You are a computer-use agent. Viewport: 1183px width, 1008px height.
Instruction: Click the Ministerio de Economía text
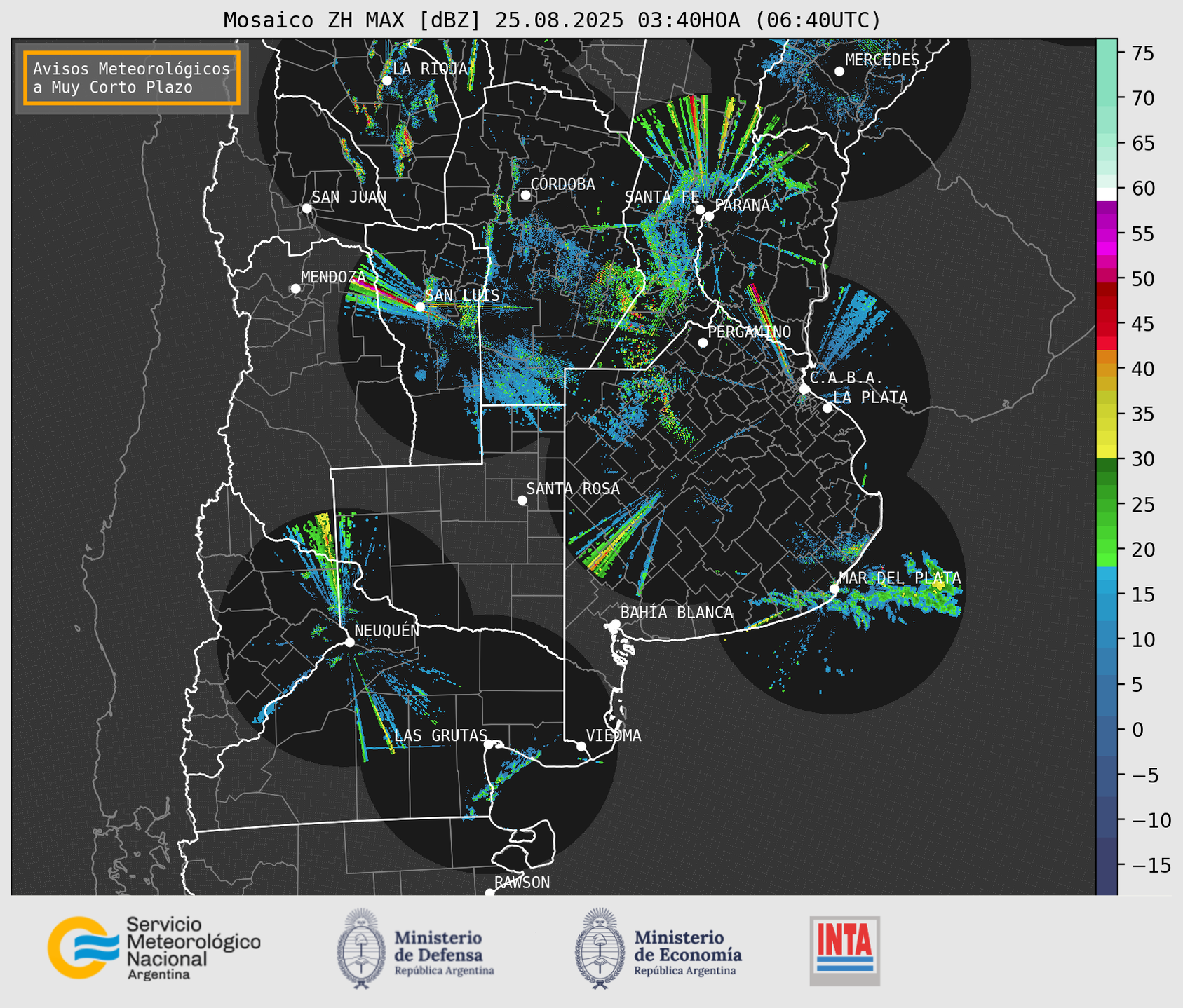pyautogui.click(x=688, y=946)
